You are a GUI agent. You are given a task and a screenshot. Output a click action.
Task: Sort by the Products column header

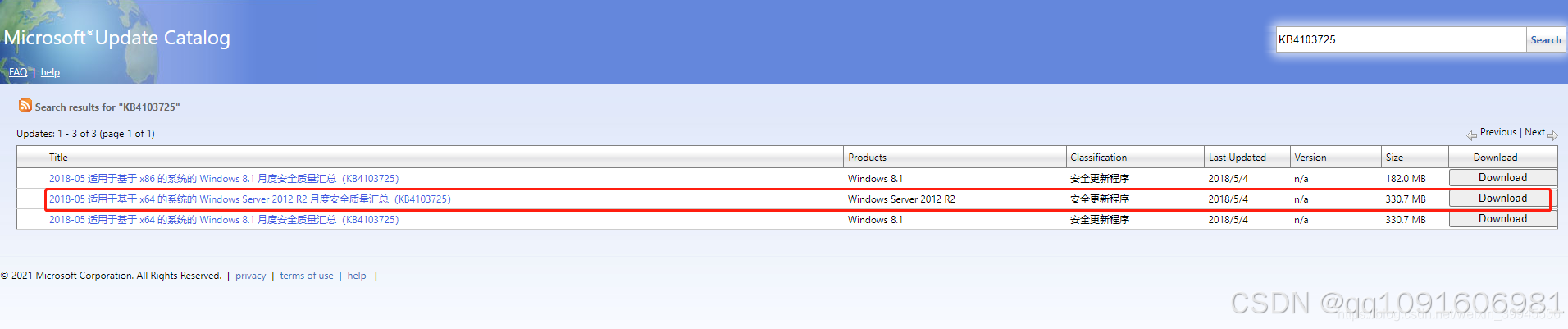867,158
